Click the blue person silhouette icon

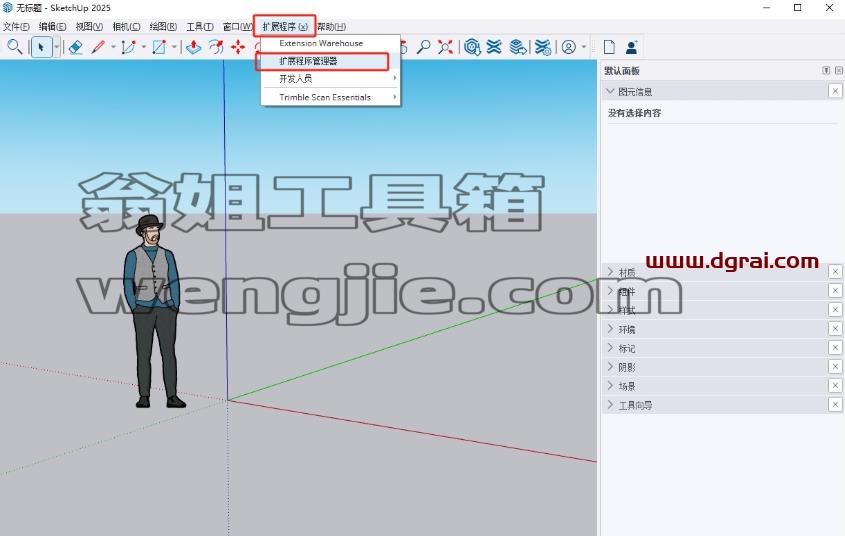coord(632,47)
